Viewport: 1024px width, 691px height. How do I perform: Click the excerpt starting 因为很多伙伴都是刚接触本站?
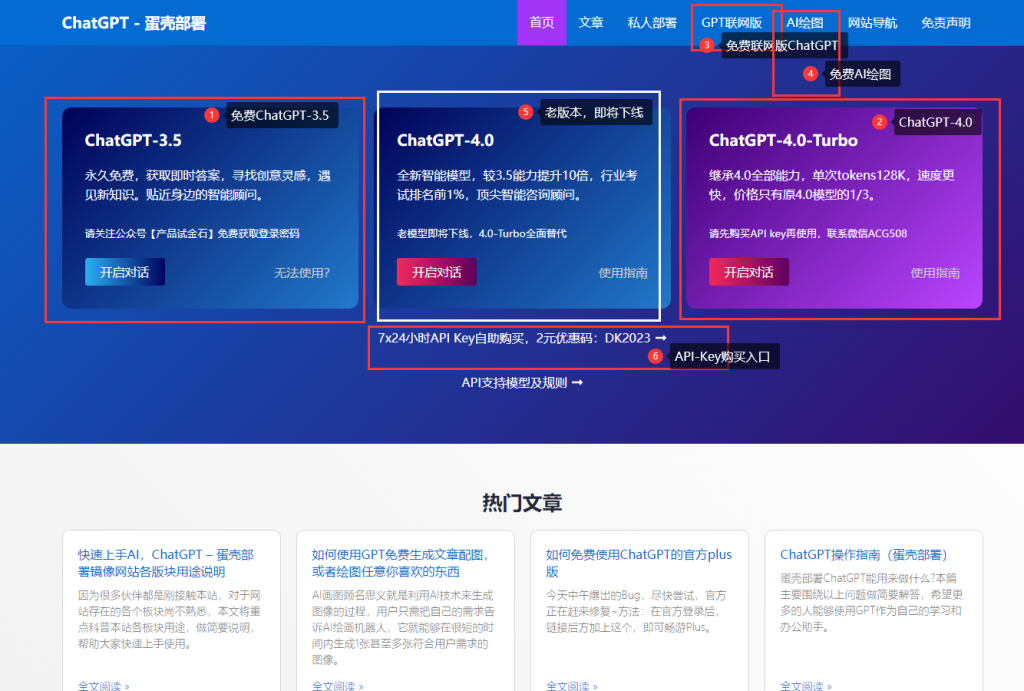click(169, 619)
